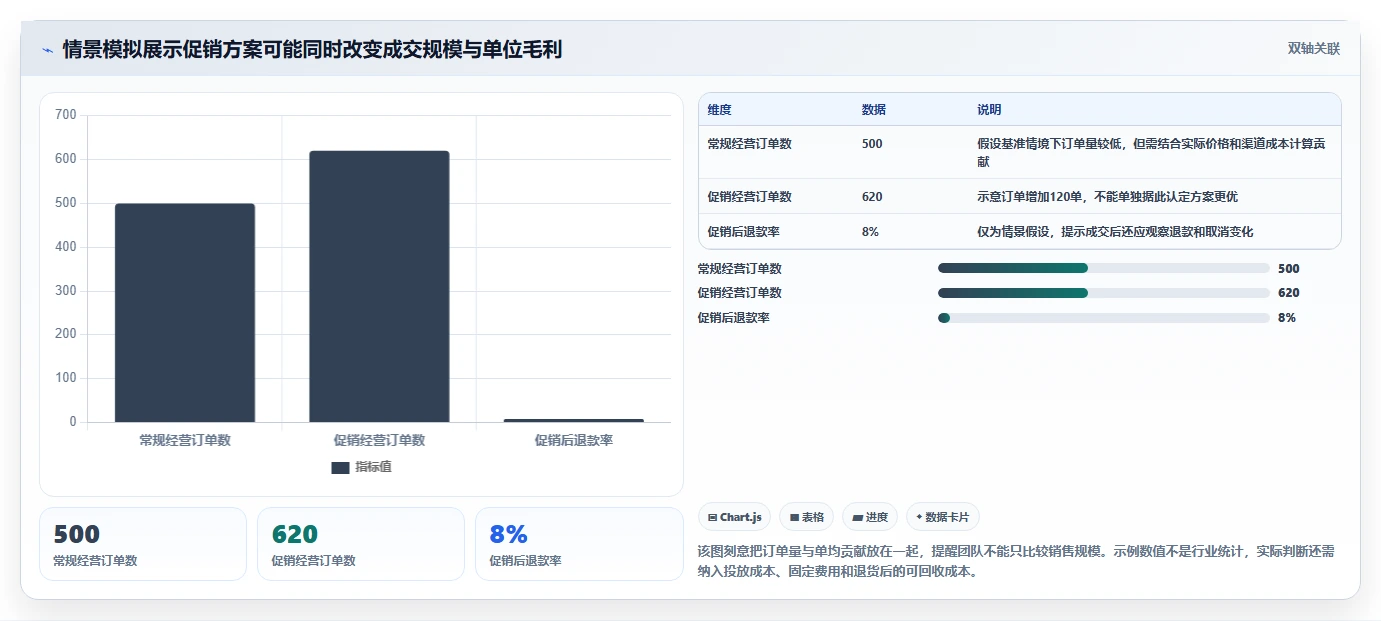Click the 促销后退款率 progress bar
The image size is (1381, 621).
[x=1104, y=318]
